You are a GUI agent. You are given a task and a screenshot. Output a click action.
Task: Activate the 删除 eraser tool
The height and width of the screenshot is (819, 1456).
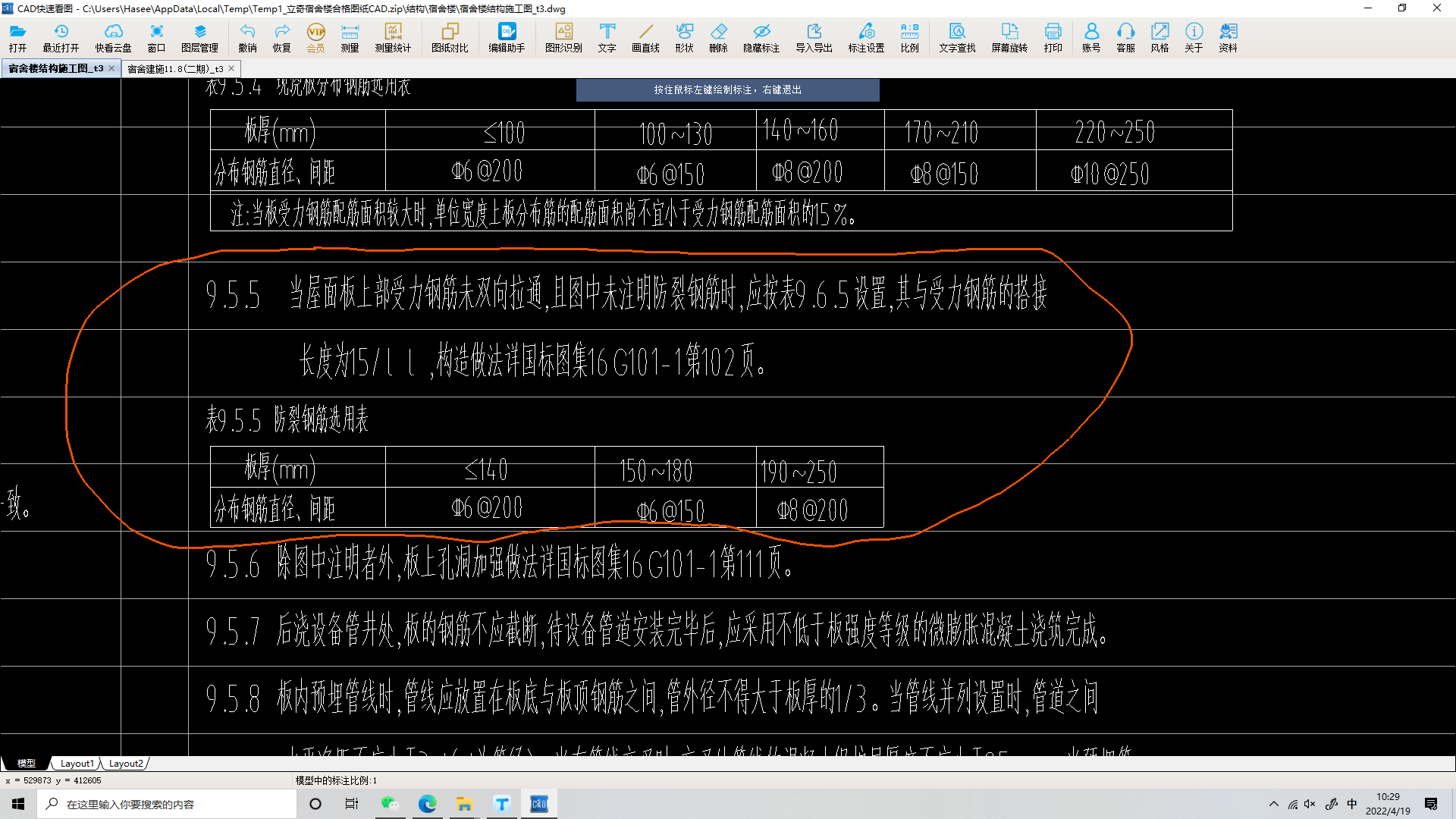(x=718, y=37)
